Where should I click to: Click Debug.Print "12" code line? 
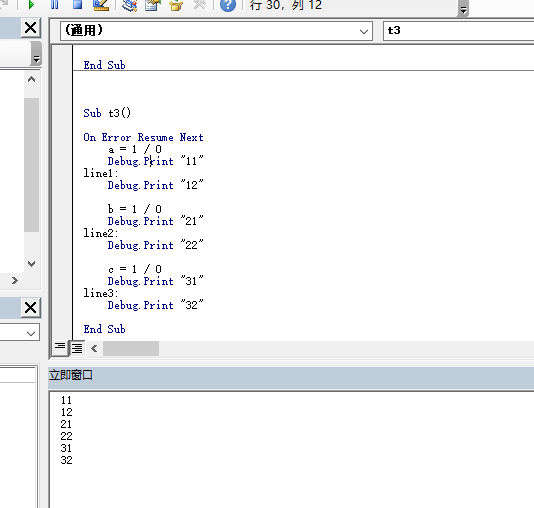click(156, 185)
